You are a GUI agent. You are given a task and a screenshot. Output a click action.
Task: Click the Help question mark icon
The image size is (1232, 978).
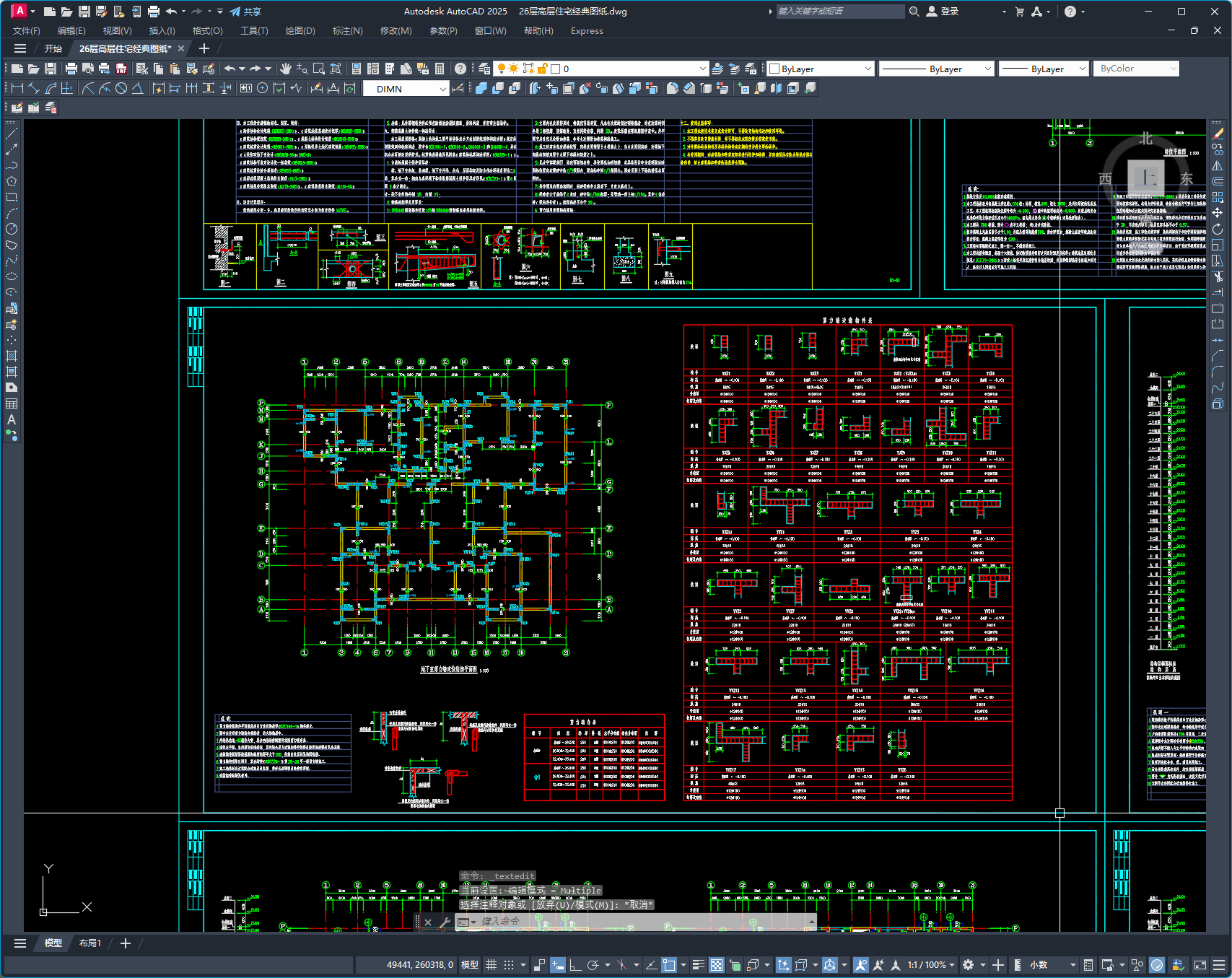click(460, 69)
